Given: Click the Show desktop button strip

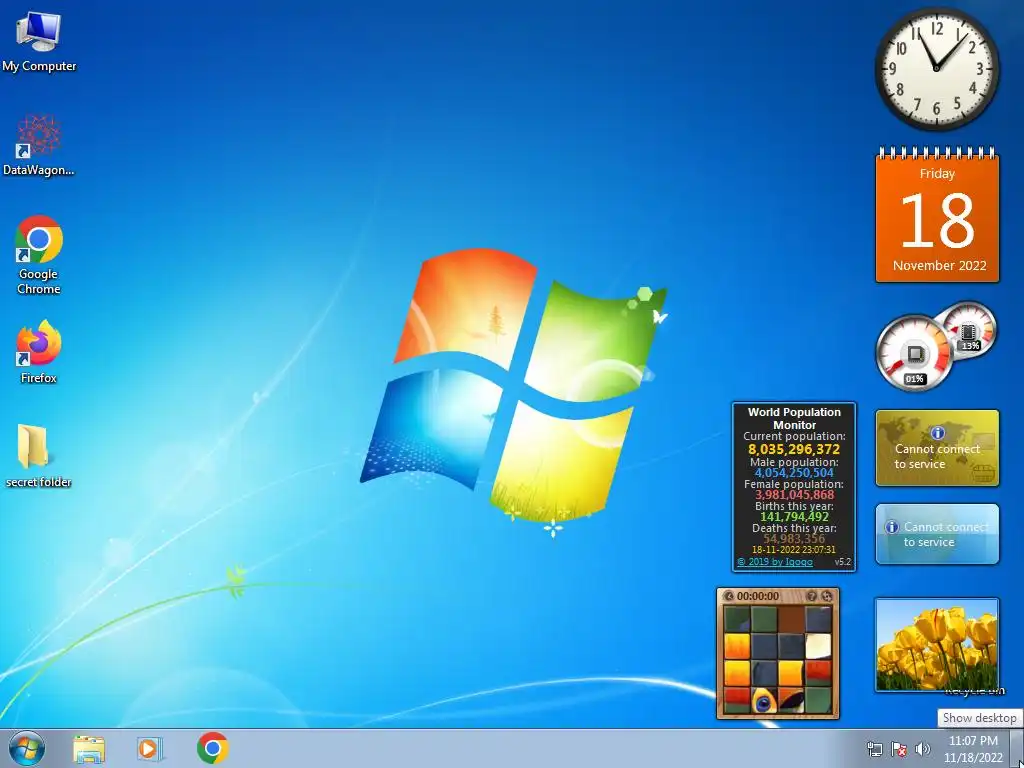Looking at the screenshot, I should point(1017,748).
